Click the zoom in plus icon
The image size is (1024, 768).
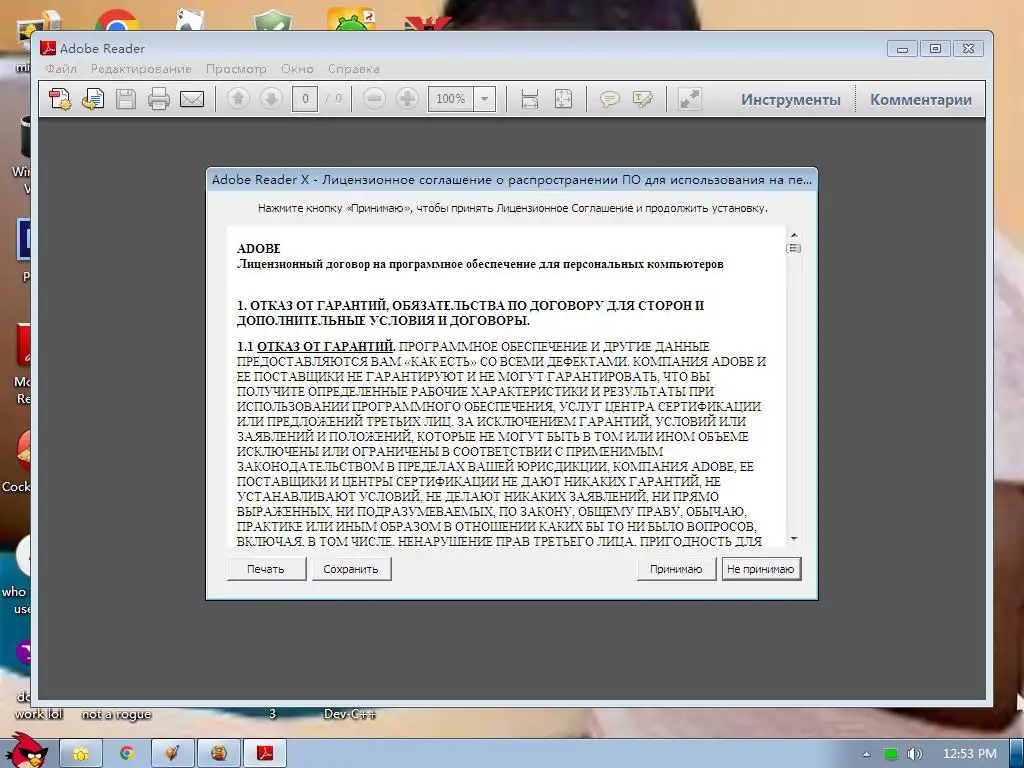tap(408, 99)
